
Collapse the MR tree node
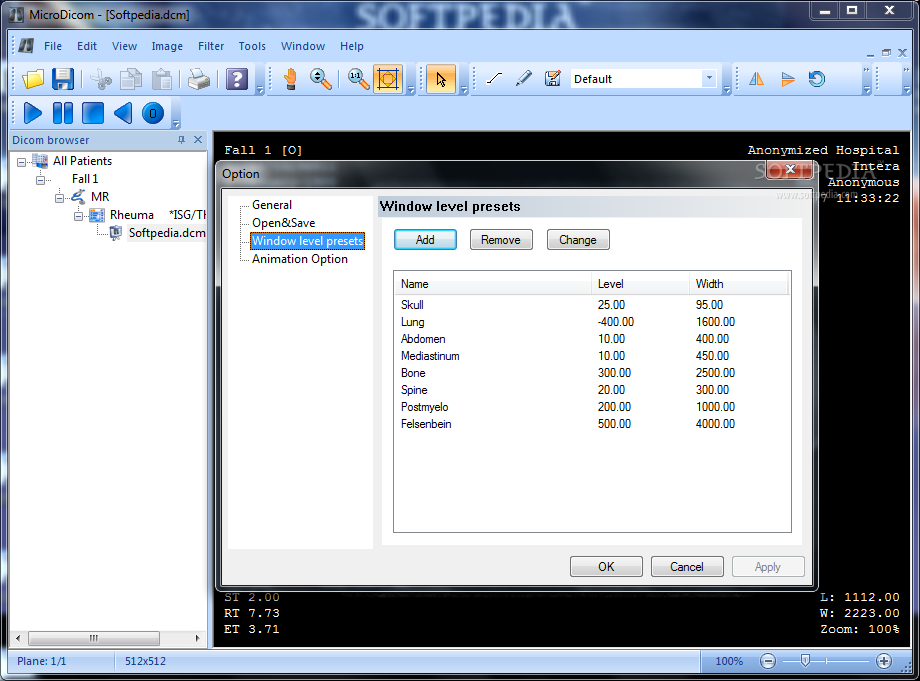(x=59, y=198)
